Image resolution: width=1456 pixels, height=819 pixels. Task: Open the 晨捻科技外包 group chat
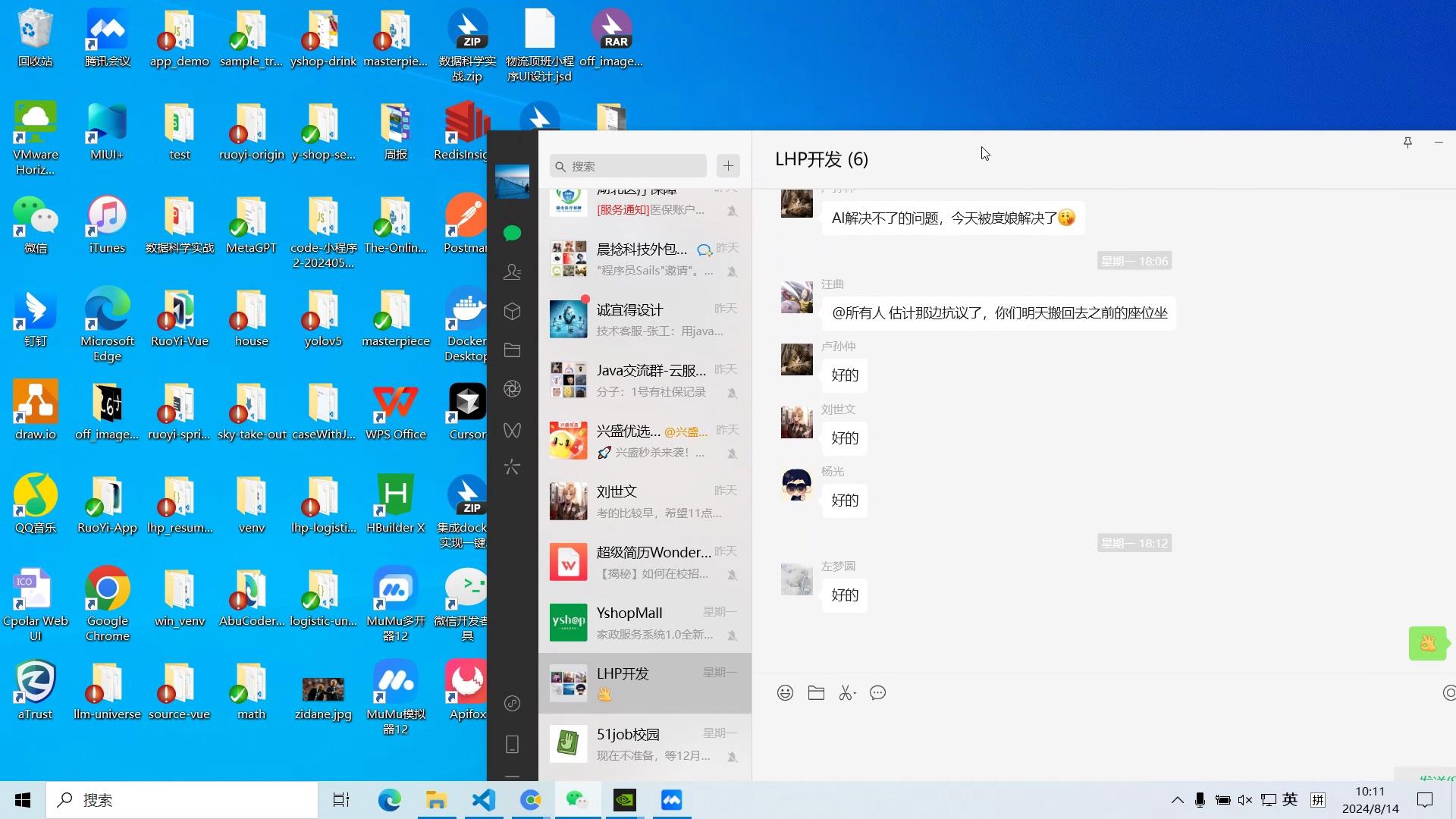point(645,259)
